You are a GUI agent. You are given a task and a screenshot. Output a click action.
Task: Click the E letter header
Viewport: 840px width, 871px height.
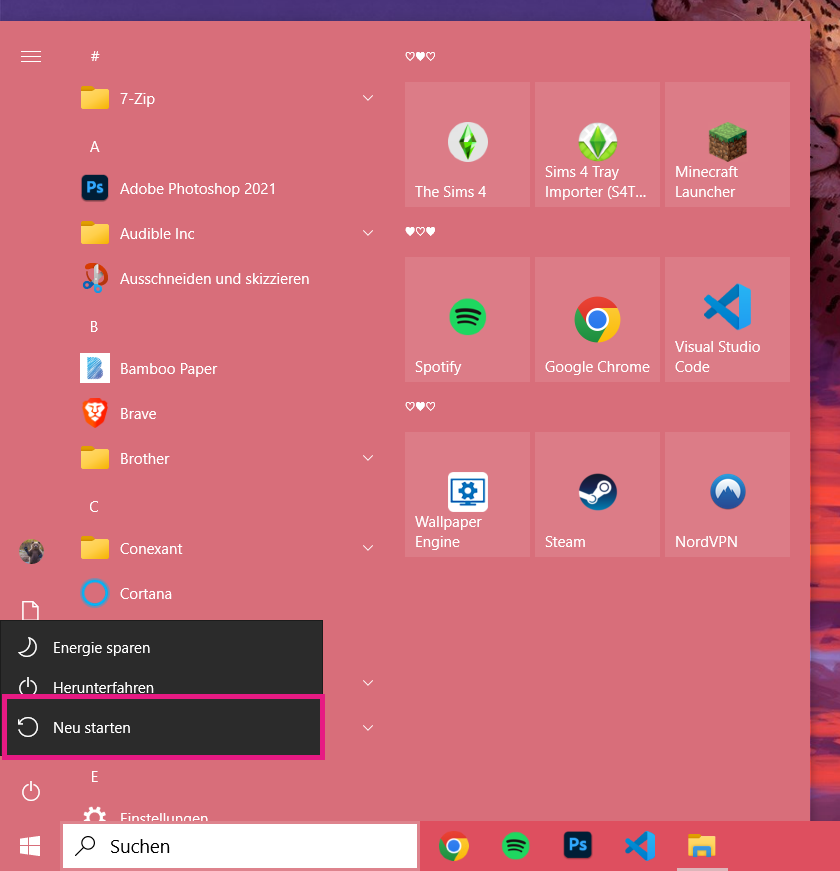point(94,777)
